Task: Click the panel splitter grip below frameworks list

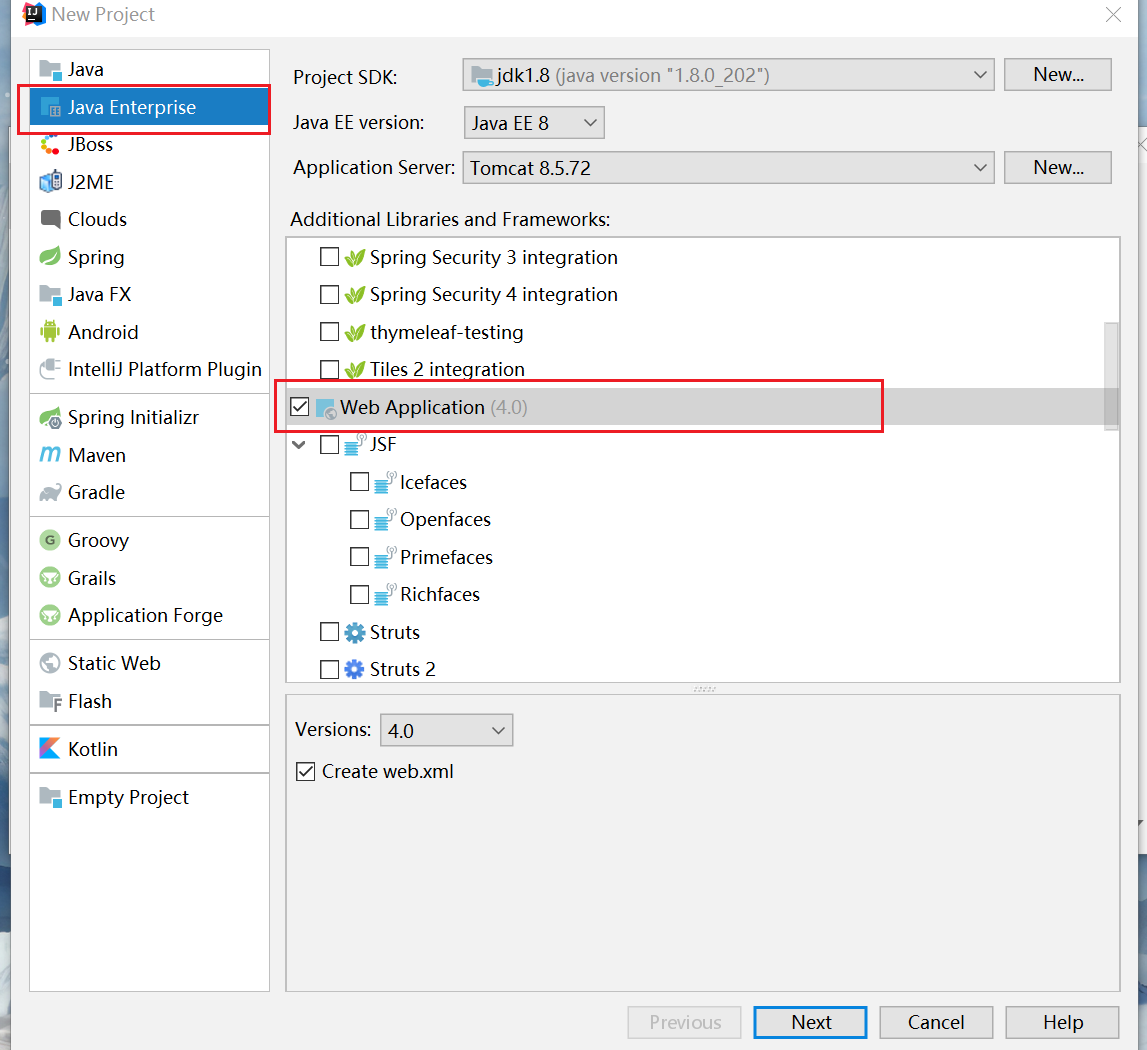Action: click(x=704, y=689)
